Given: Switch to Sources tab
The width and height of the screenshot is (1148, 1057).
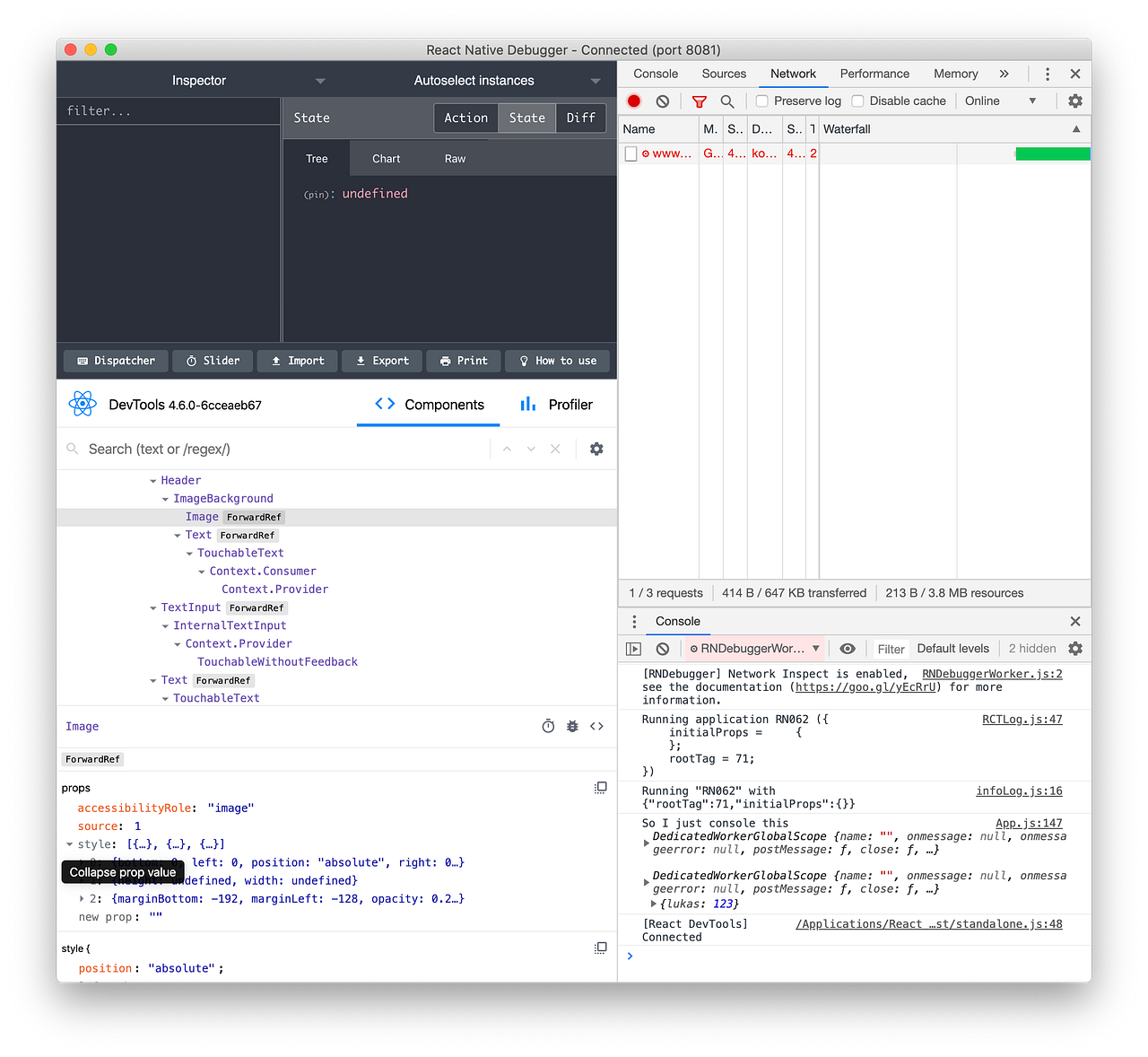Looking at the screenshot, I should pos(724,74).
